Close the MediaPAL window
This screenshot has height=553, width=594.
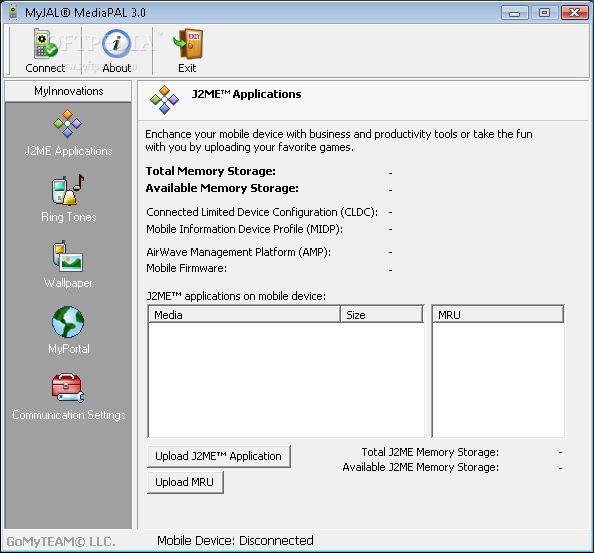tap(574, 12)
